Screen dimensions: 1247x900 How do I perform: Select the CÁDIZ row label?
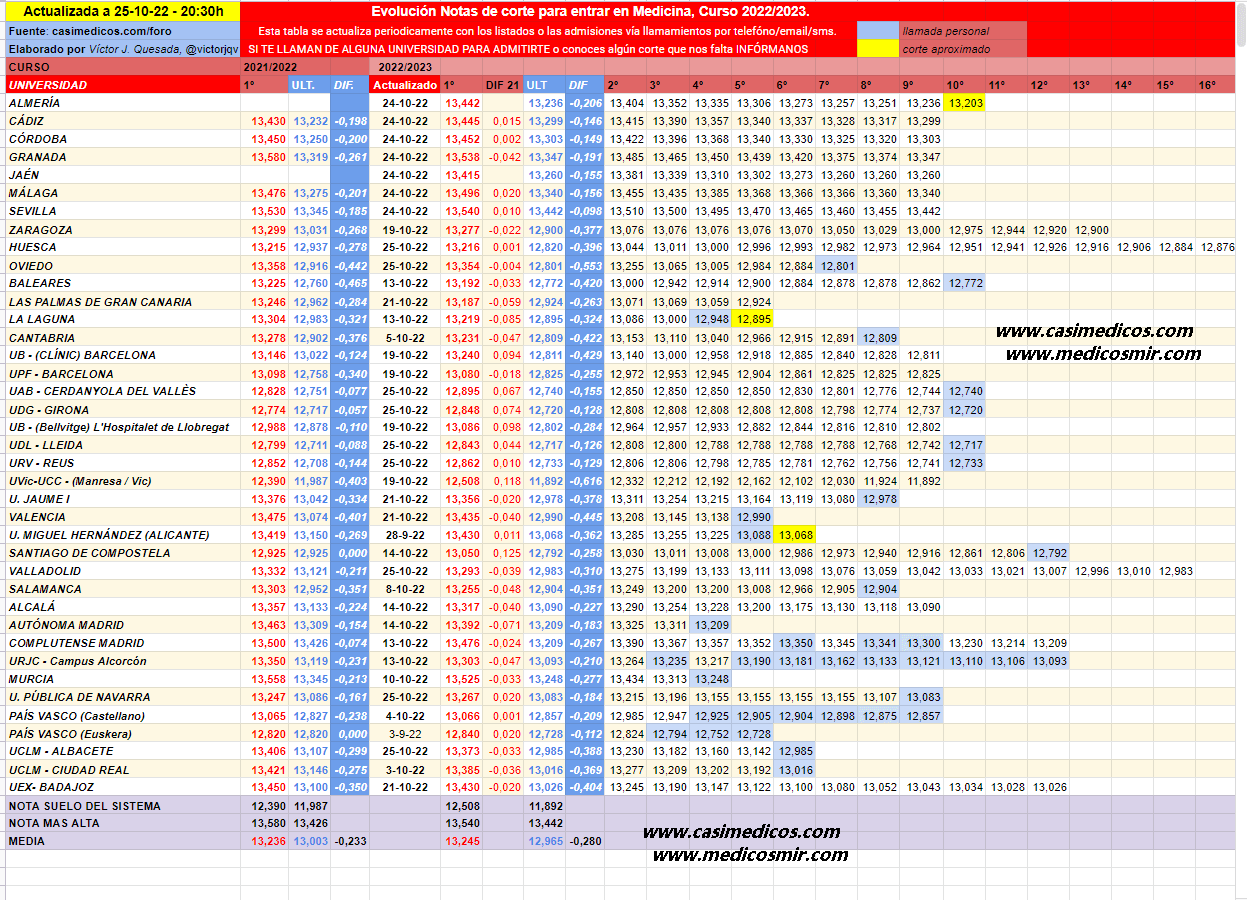(25, 121)
